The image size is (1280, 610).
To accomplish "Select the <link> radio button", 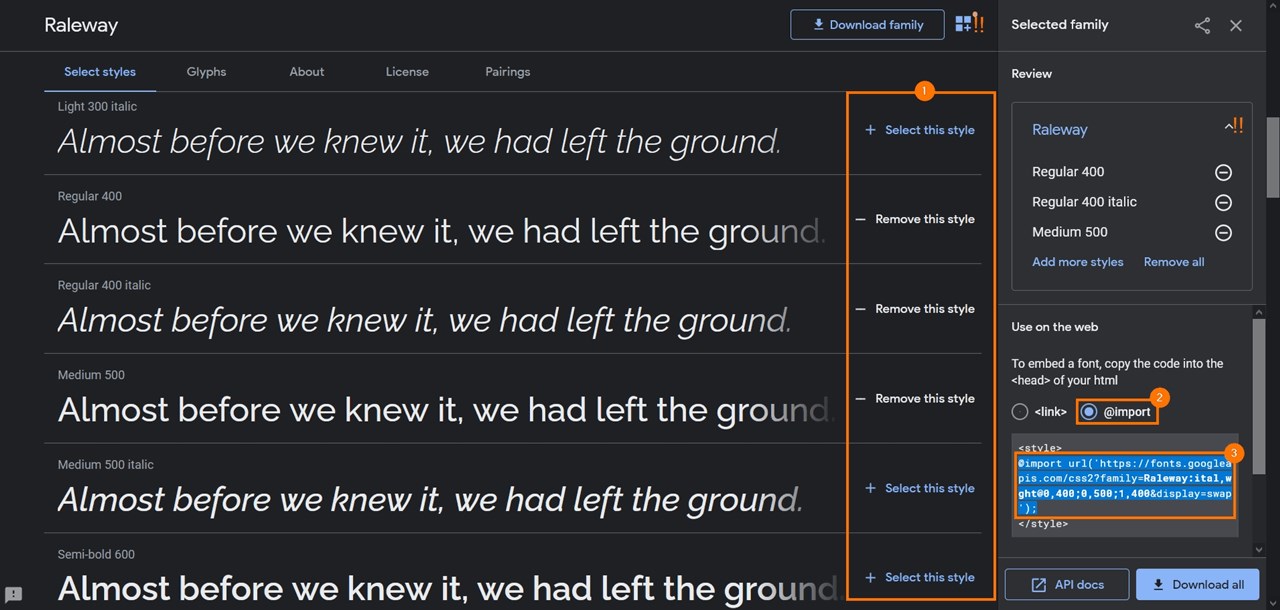I will [x=1020, y=412].
